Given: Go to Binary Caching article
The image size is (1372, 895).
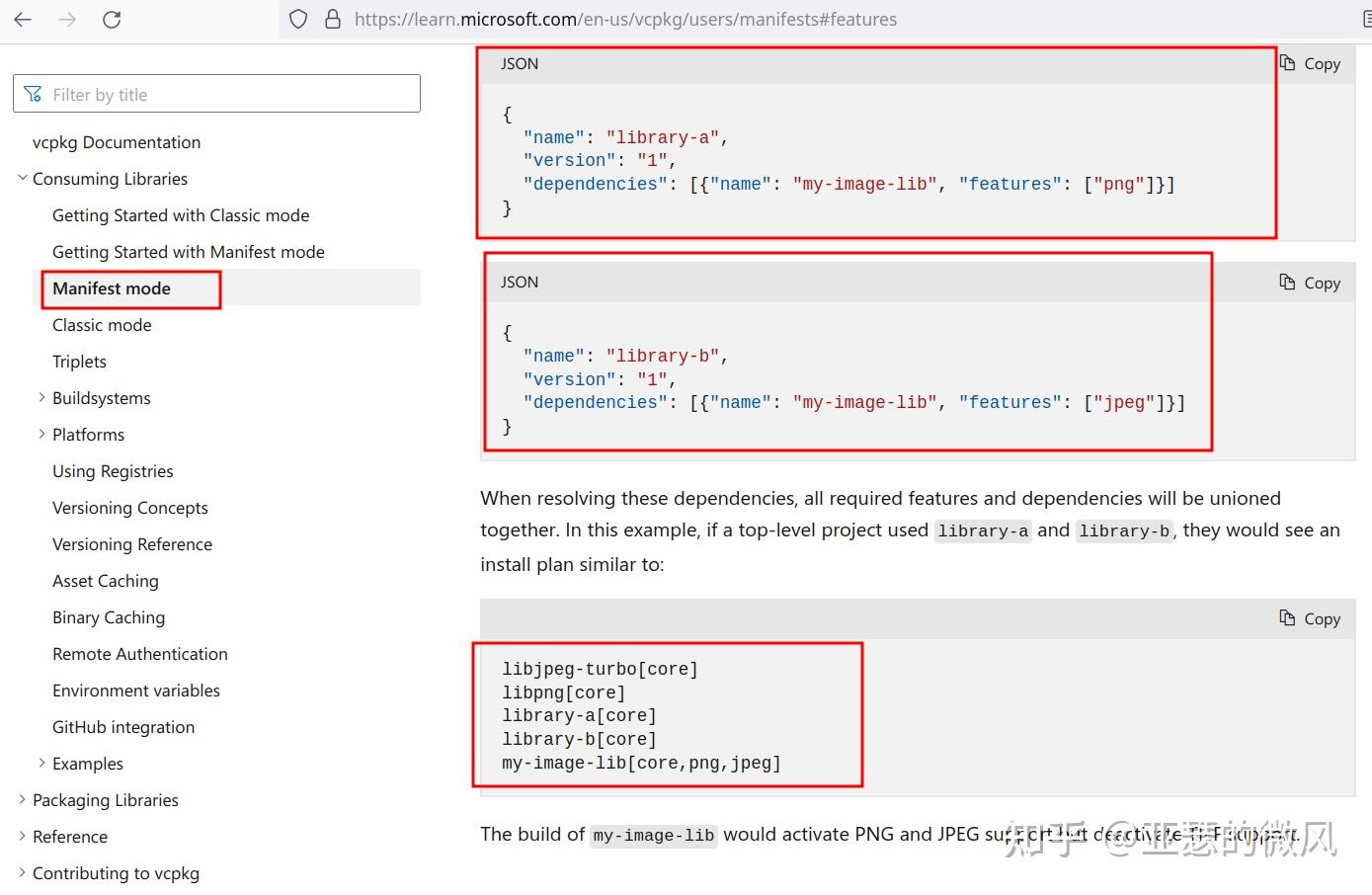Looking at the screenshot, I should (109, 617).
